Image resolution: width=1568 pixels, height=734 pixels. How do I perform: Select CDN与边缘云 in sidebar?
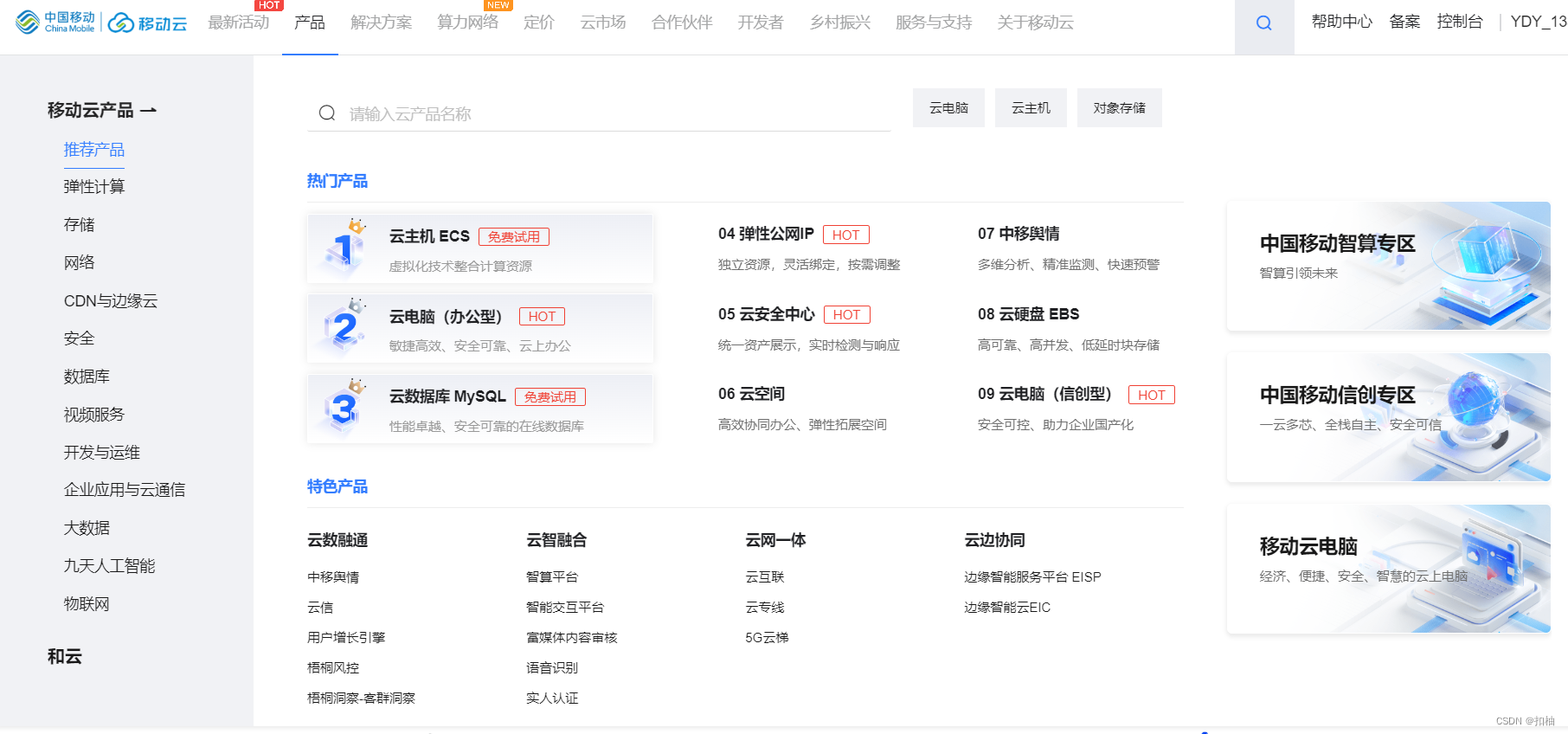[111, 301]
